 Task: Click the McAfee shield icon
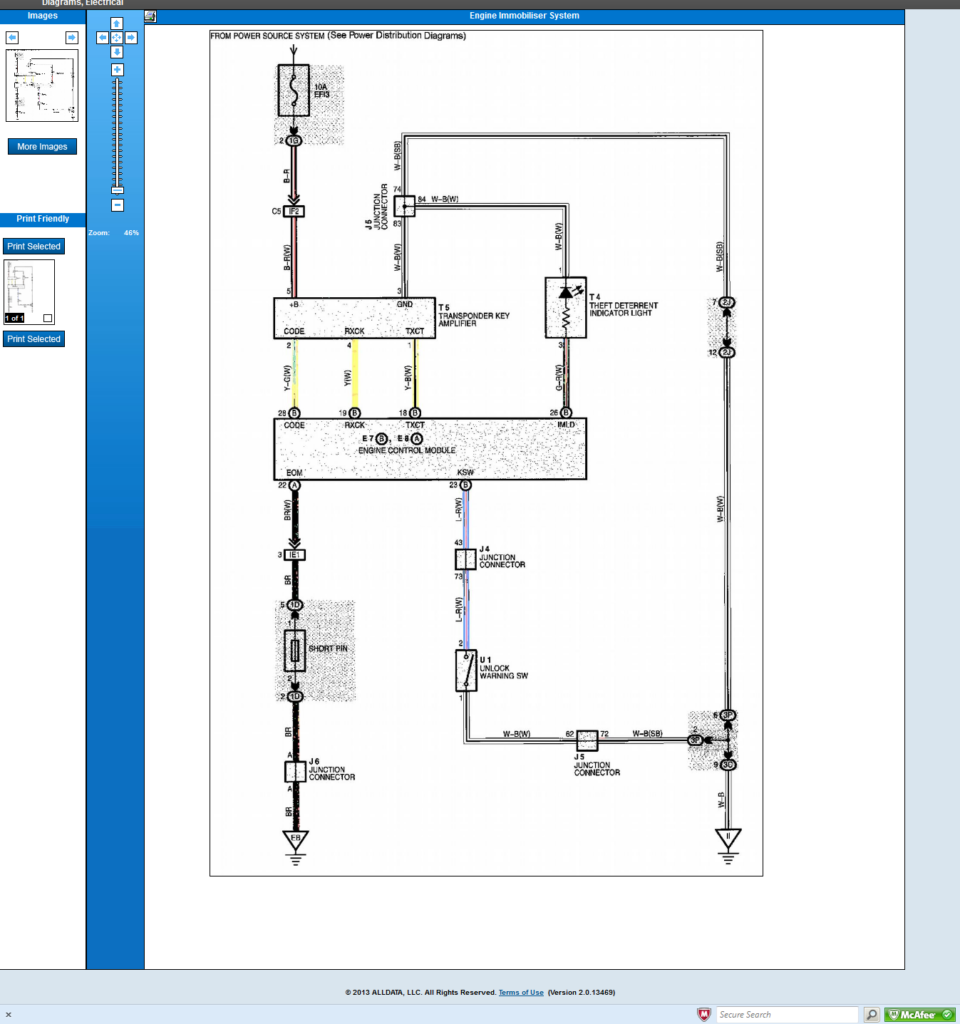point(704,1014)
